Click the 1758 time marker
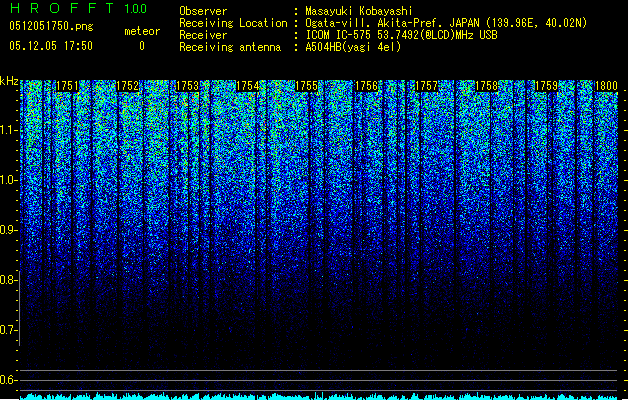629x400 pixels. 487,86
